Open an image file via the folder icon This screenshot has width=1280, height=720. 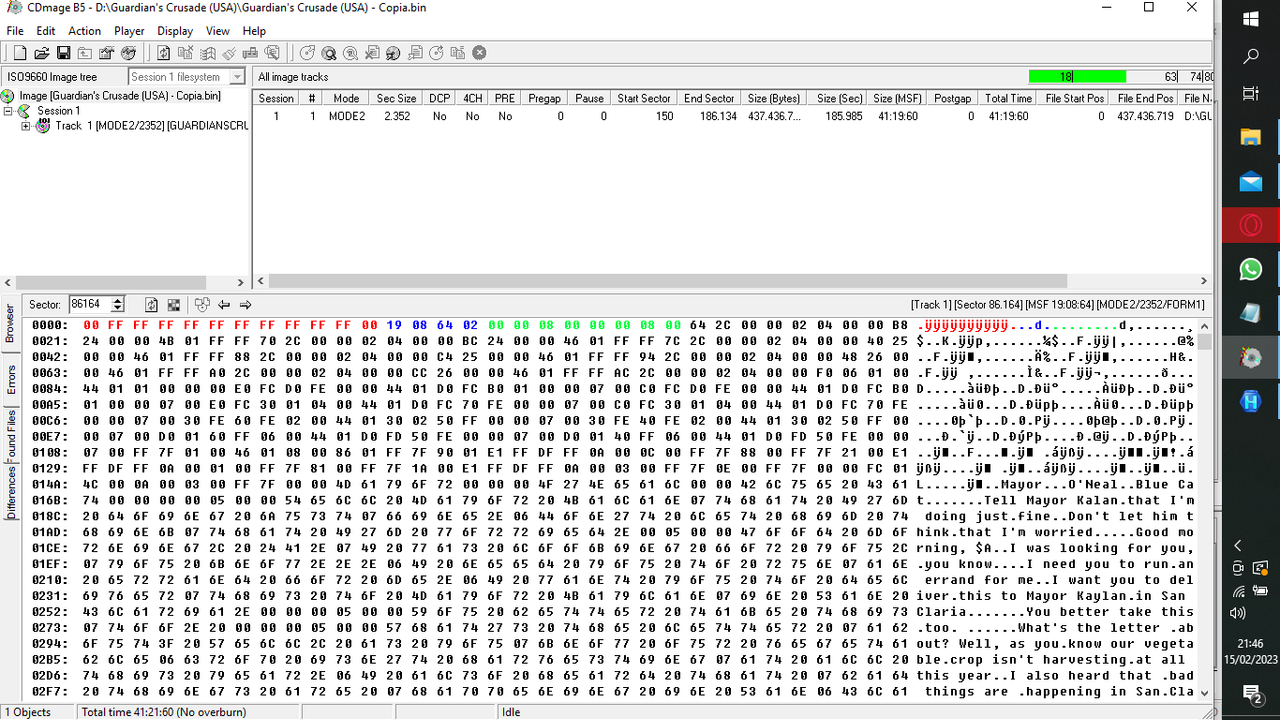42,53
